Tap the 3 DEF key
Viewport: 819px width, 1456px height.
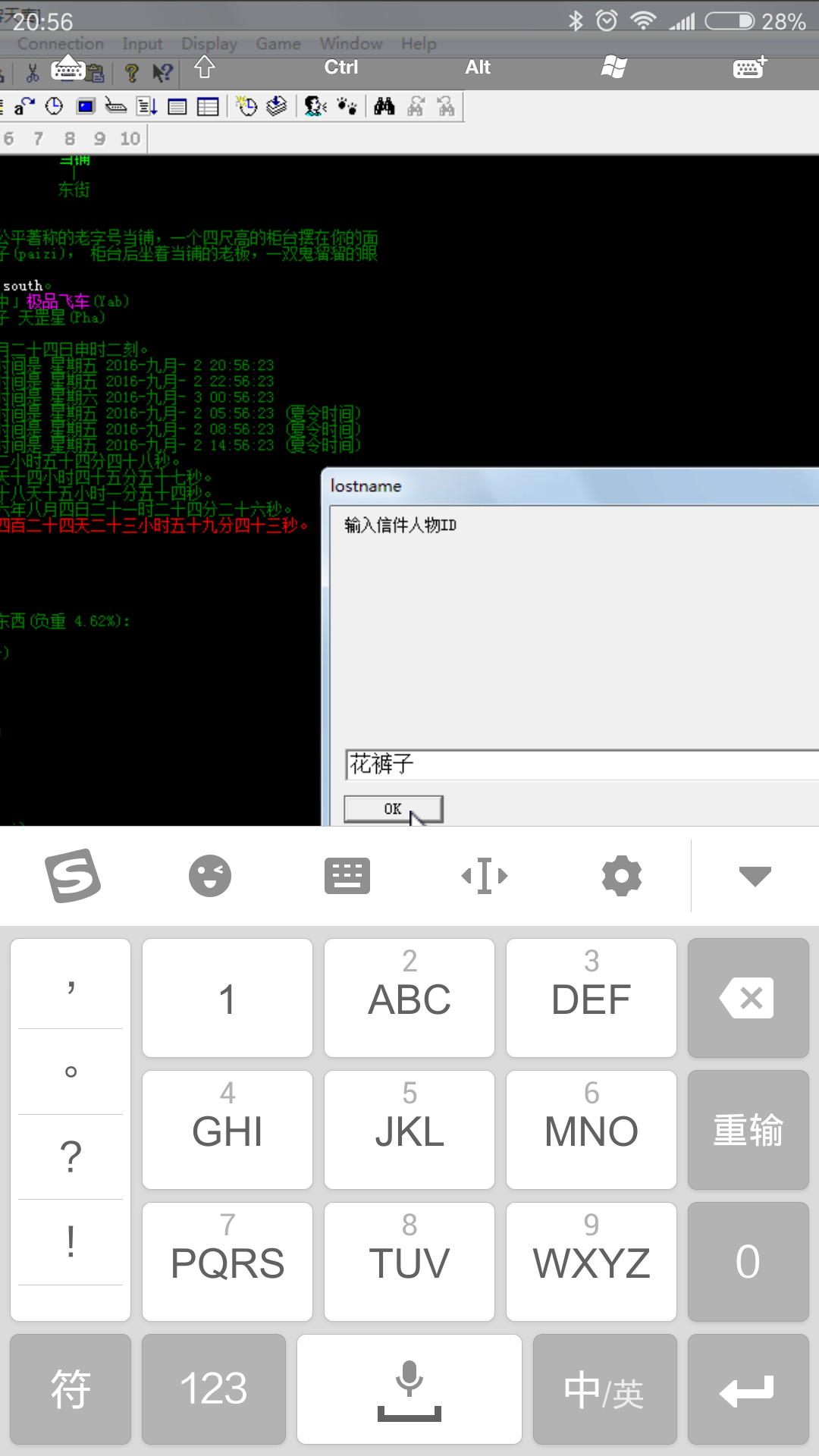591,998
